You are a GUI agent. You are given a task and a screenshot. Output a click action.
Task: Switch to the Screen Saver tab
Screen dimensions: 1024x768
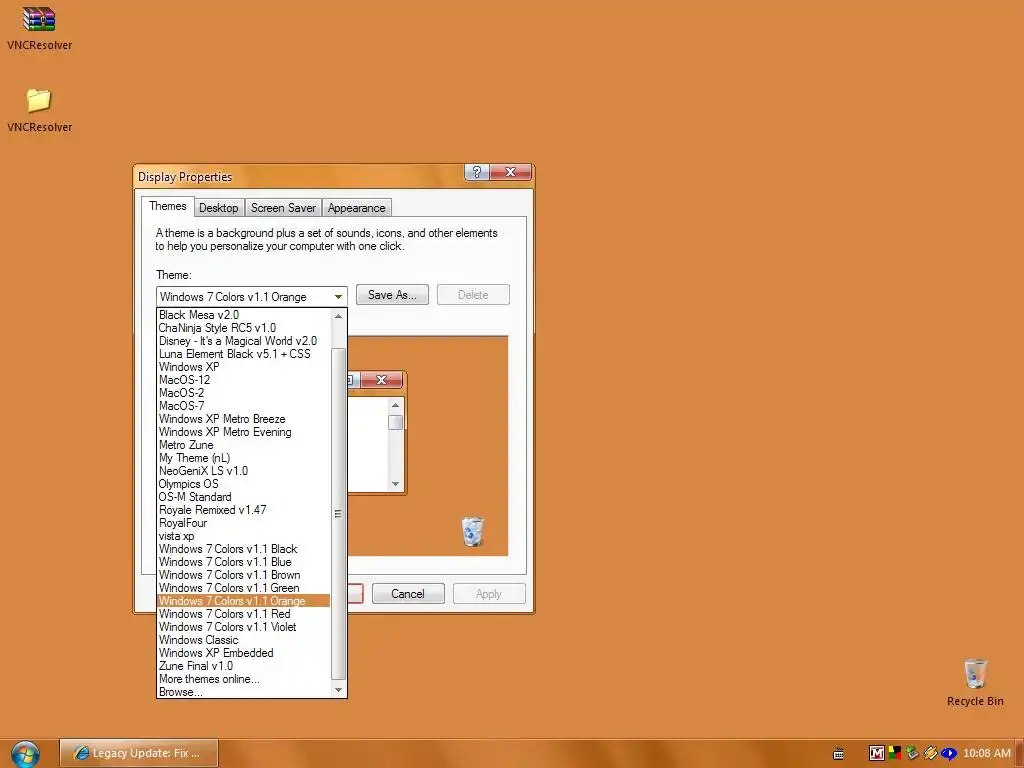[283, 208]
